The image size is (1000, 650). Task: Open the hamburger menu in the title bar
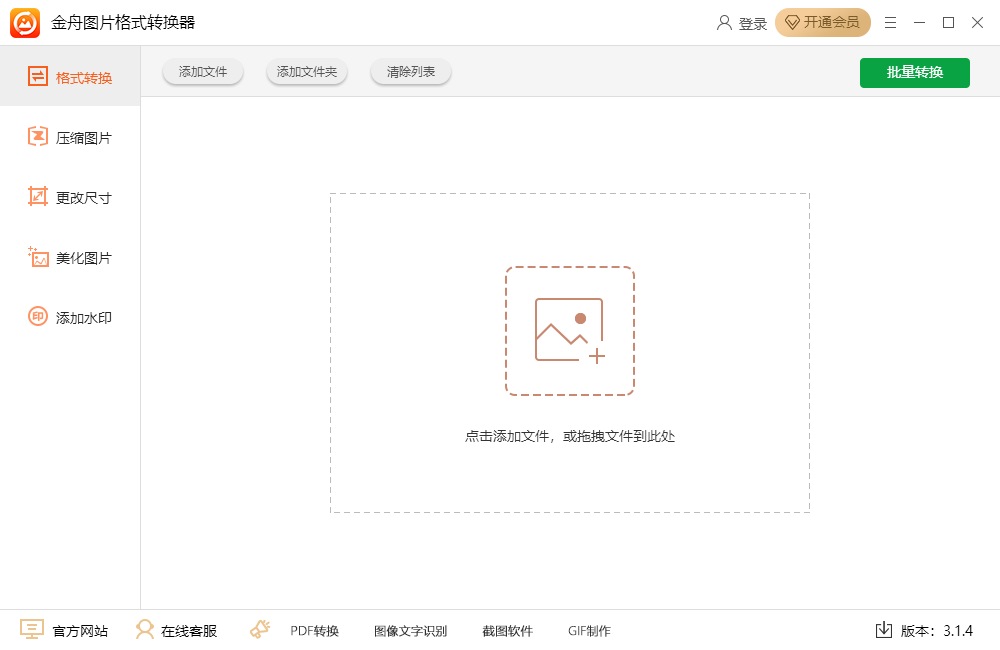891,21
